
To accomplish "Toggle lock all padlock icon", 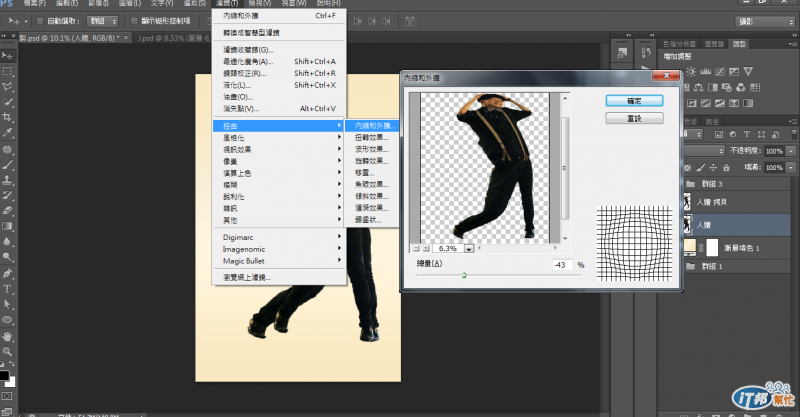I will pos(726,167).
